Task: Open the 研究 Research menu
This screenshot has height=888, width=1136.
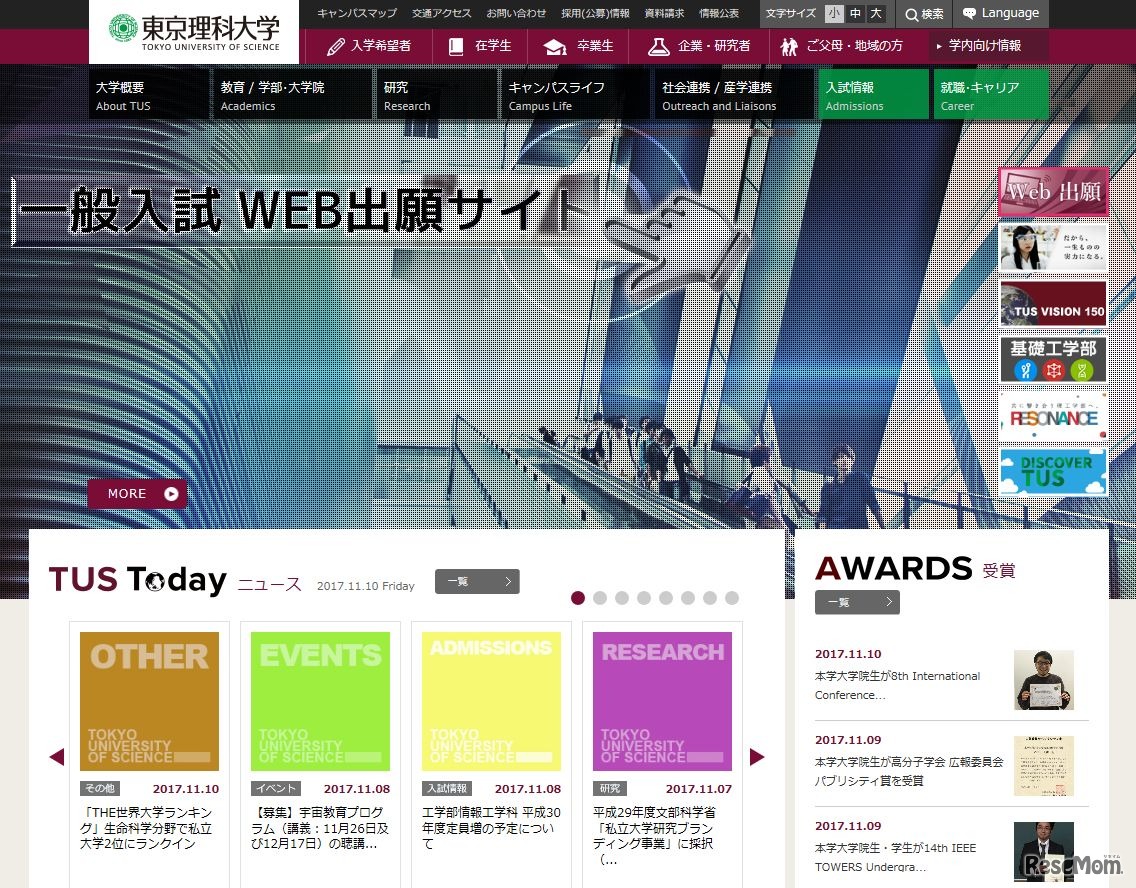Action: click(x=436, y=94)
